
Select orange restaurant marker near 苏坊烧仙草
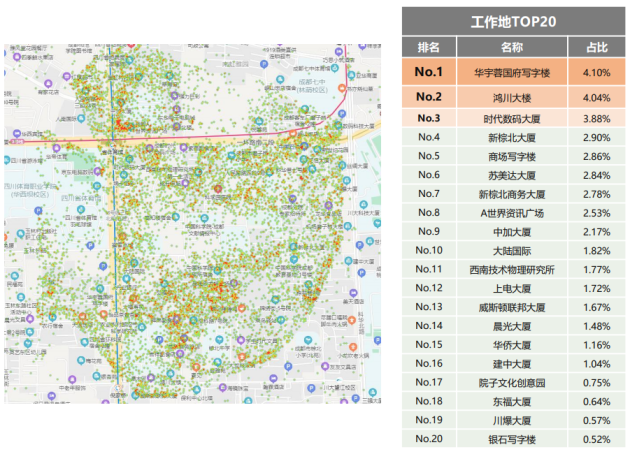[342, 88]
